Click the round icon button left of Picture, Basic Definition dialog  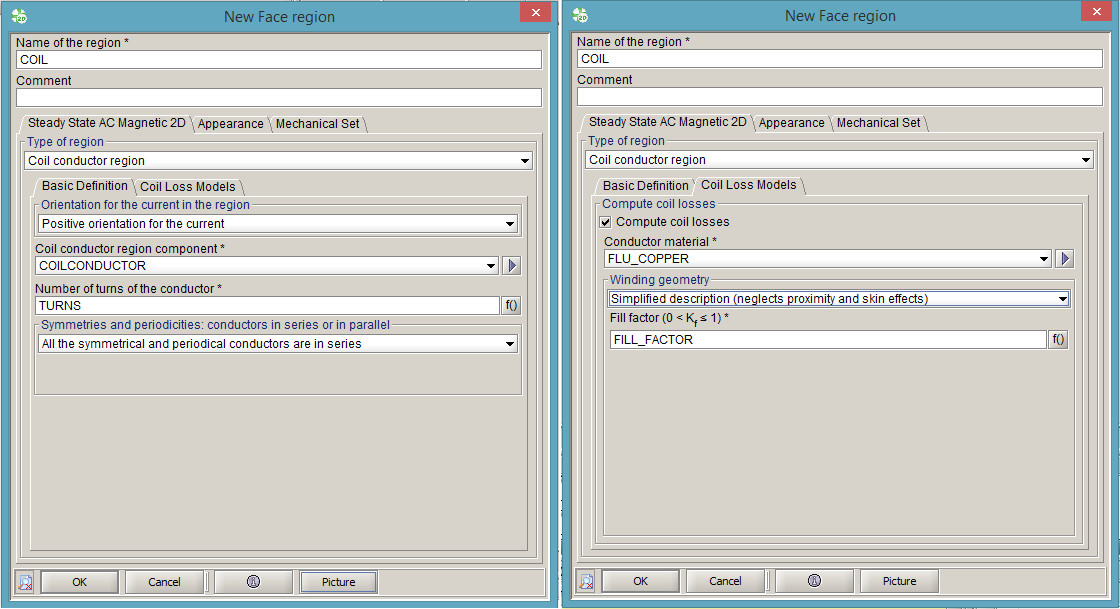pos(253,582)
